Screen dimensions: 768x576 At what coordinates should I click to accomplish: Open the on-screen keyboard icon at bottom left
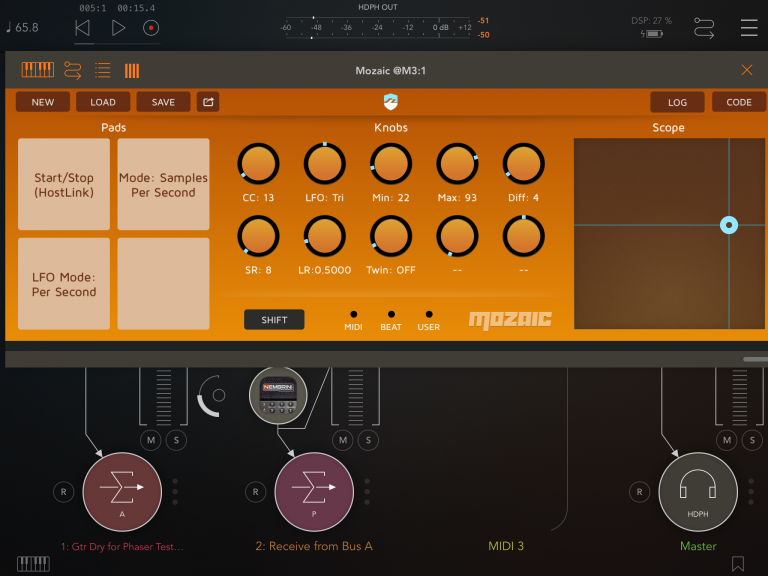[x=33, y=564]
